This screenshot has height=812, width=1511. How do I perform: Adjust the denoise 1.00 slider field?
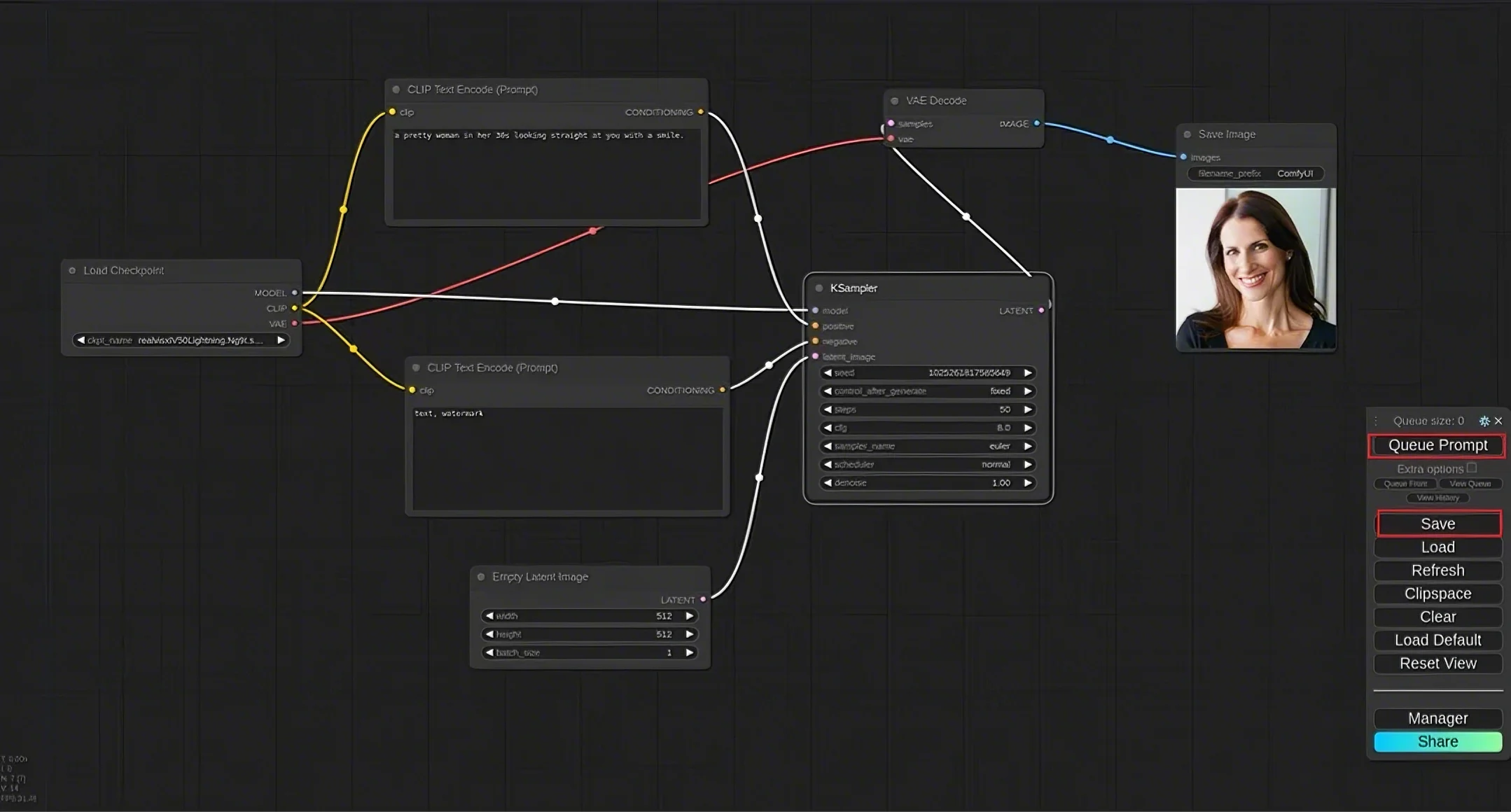click(x=928, y=483)
